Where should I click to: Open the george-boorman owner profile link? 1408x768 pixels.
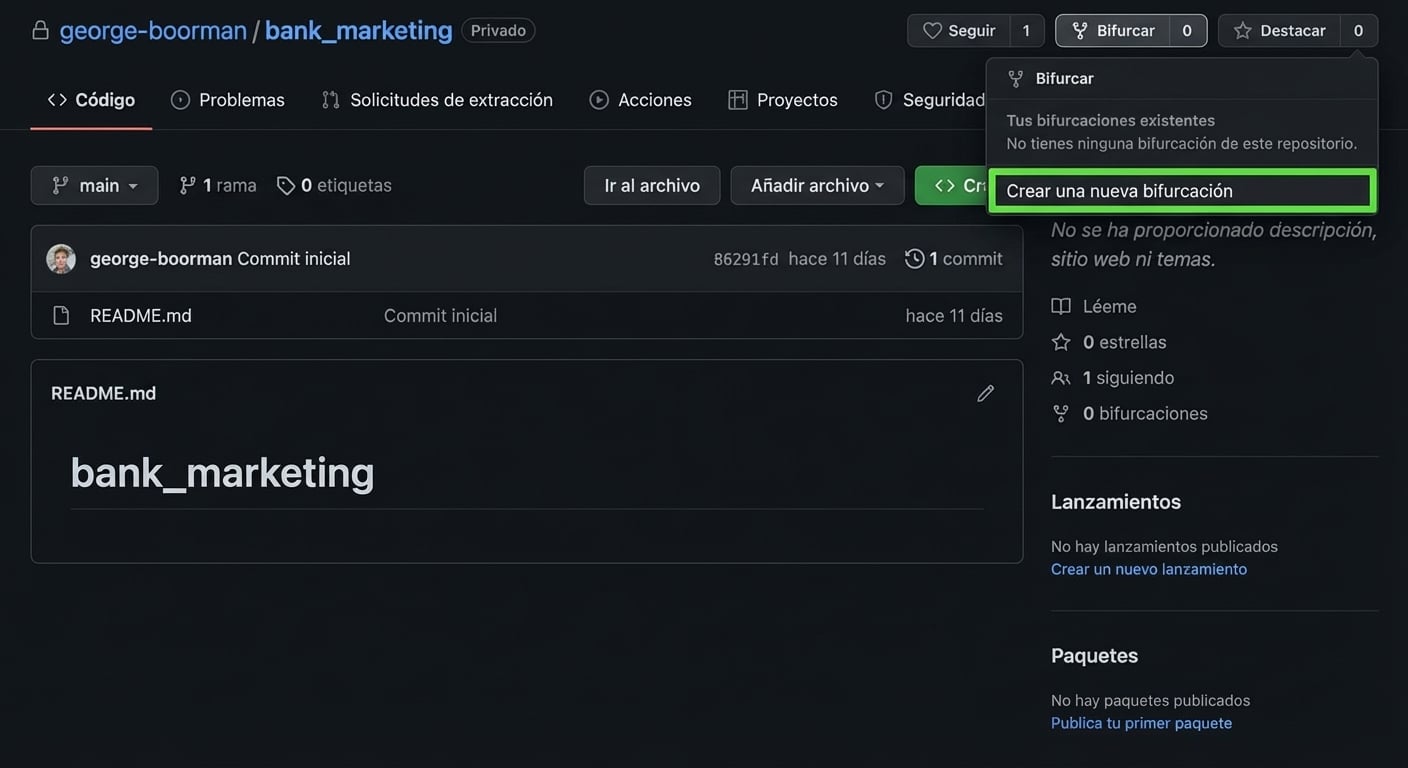tap(153, 30)
